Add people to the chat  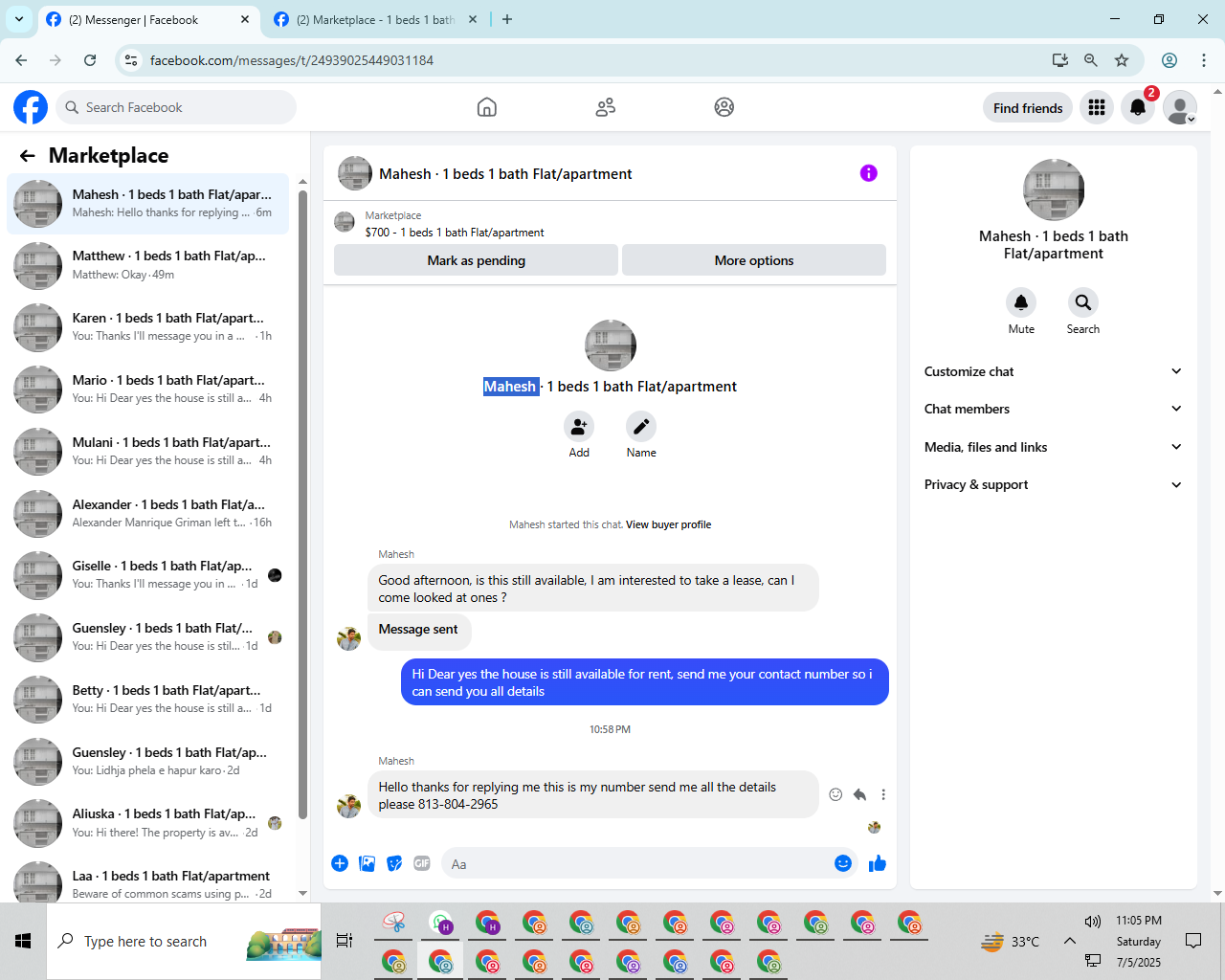point(579,426)
